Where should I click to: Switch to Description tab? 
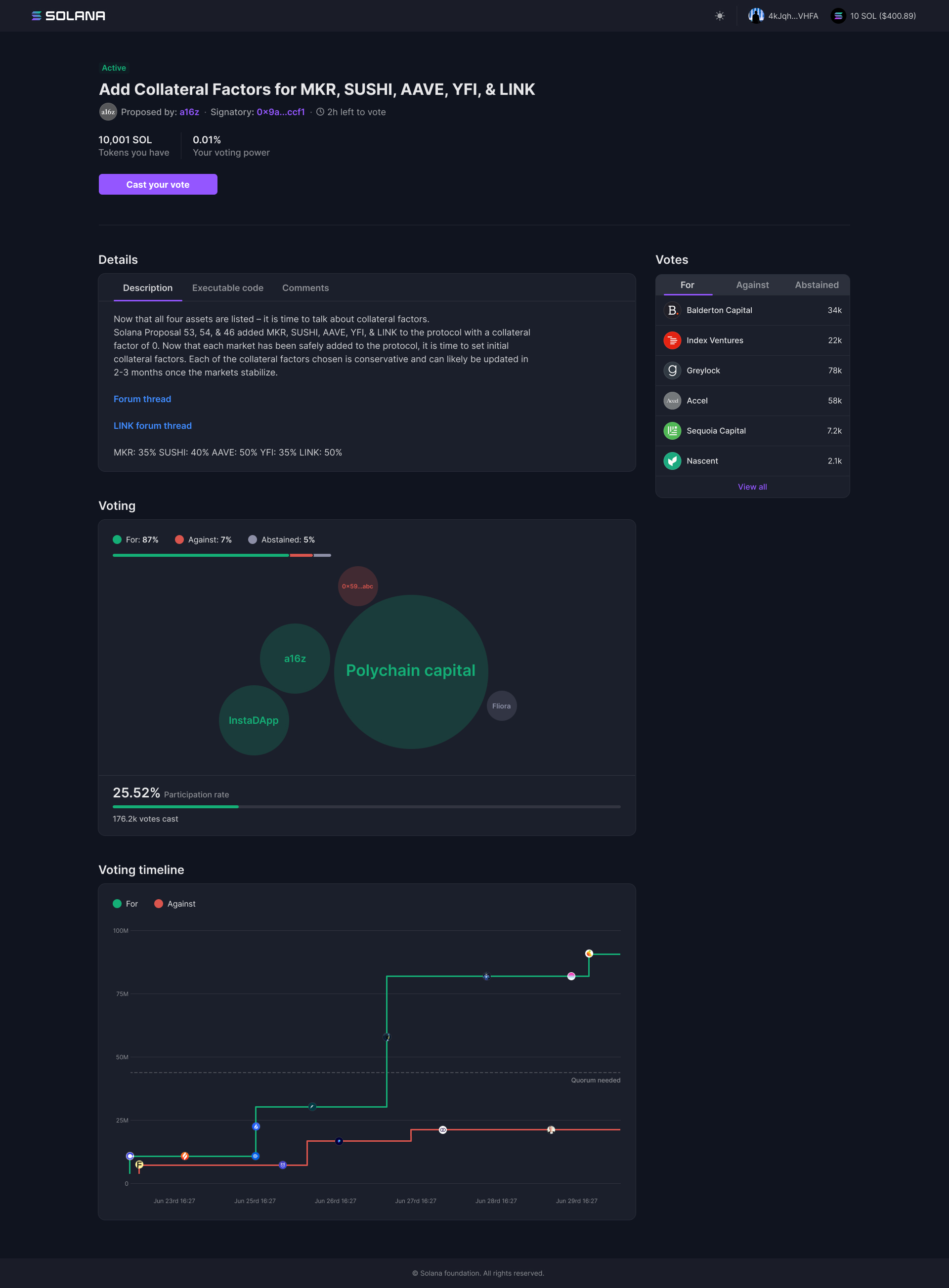point(148,288)
